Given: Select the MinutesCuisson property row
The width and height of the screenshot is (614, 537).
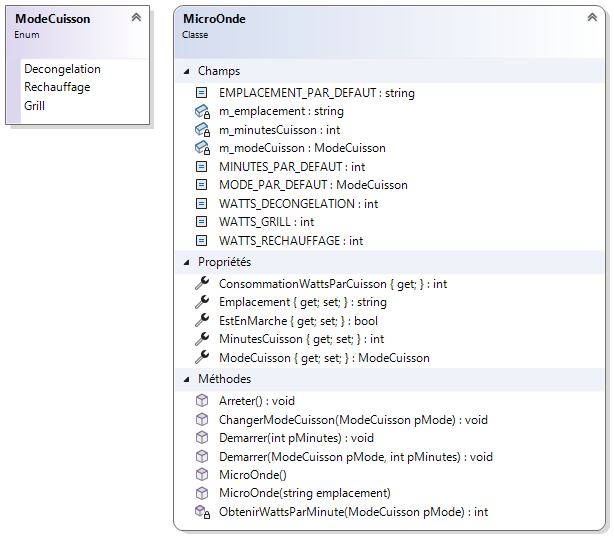Looking at the screenshot, I should coord(301,339).
